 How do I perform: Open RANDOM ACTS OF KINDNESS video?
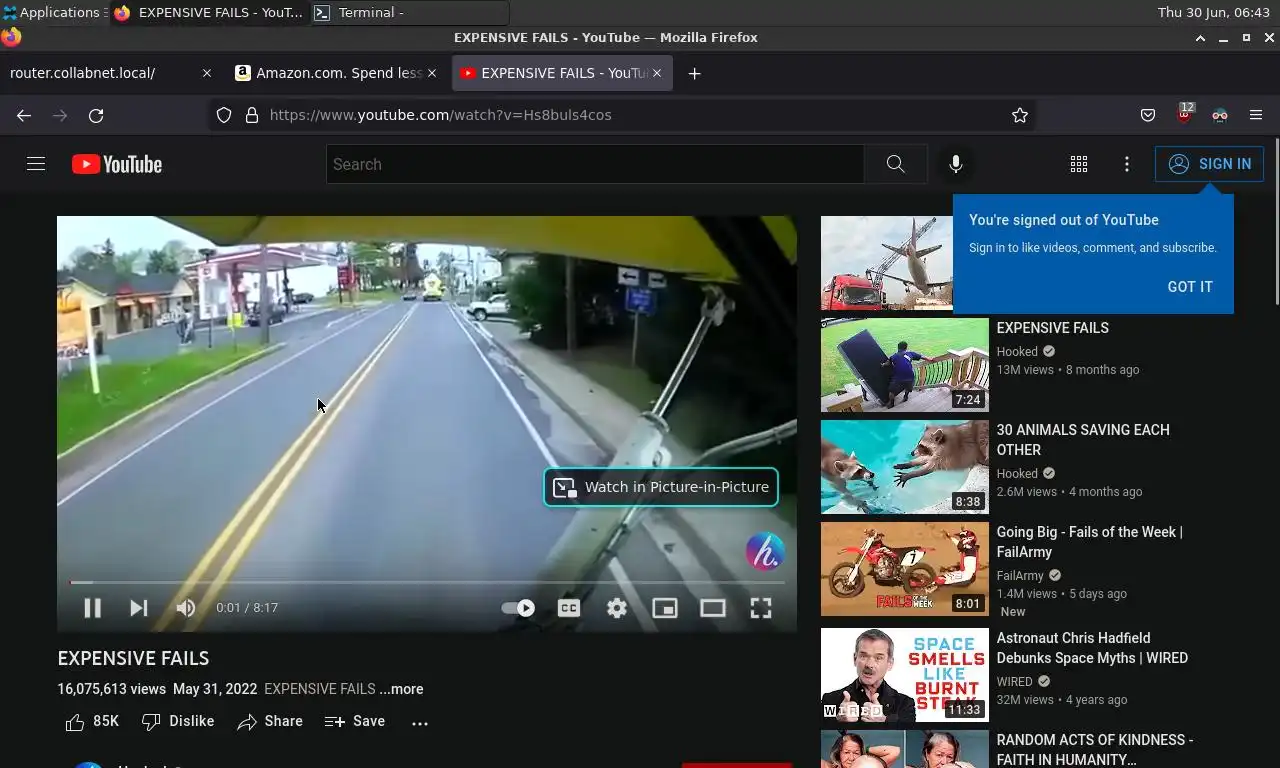tap(1095, 749)
